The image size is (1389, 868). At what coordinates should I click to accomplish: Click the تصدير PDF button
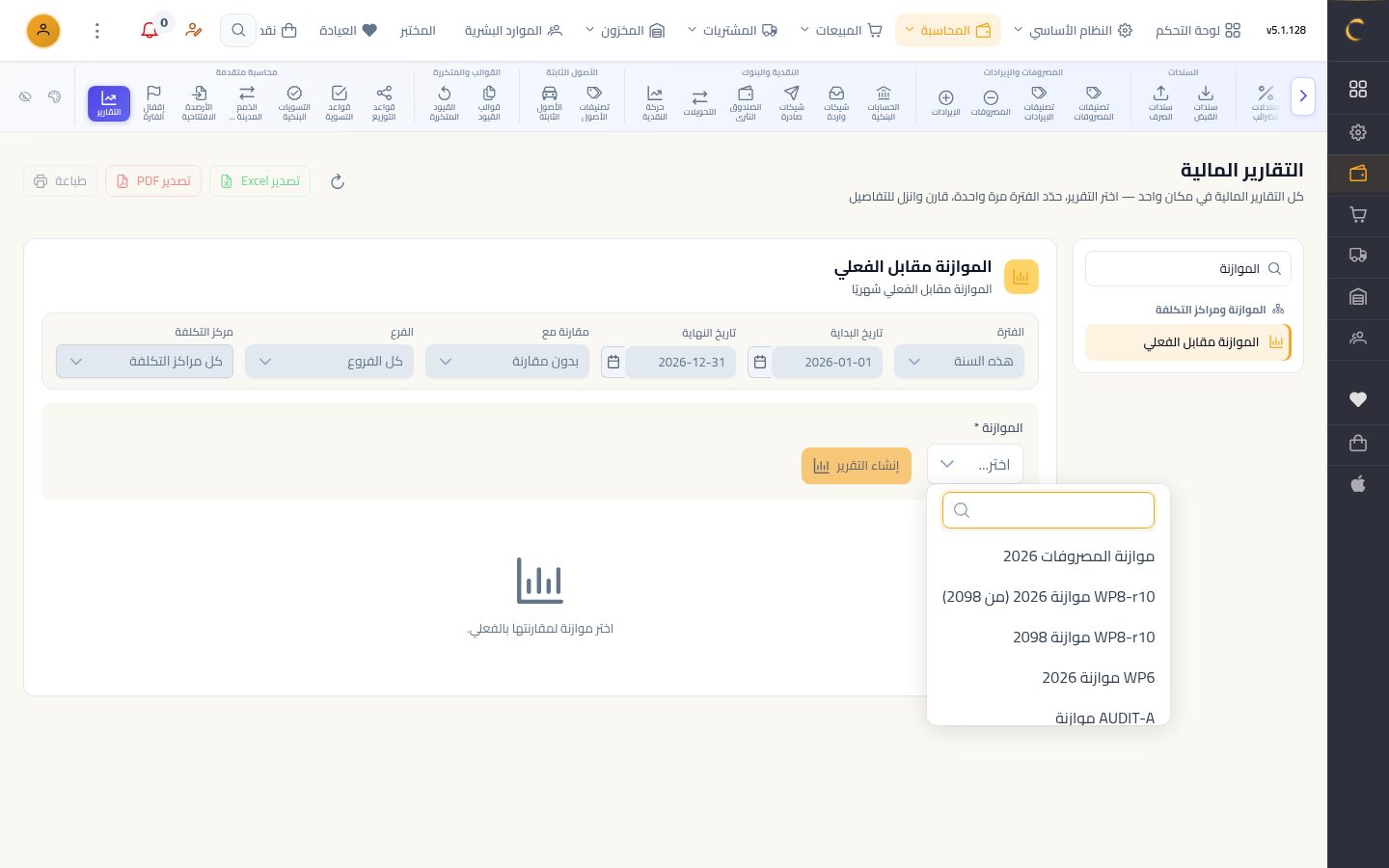[153, 181]
